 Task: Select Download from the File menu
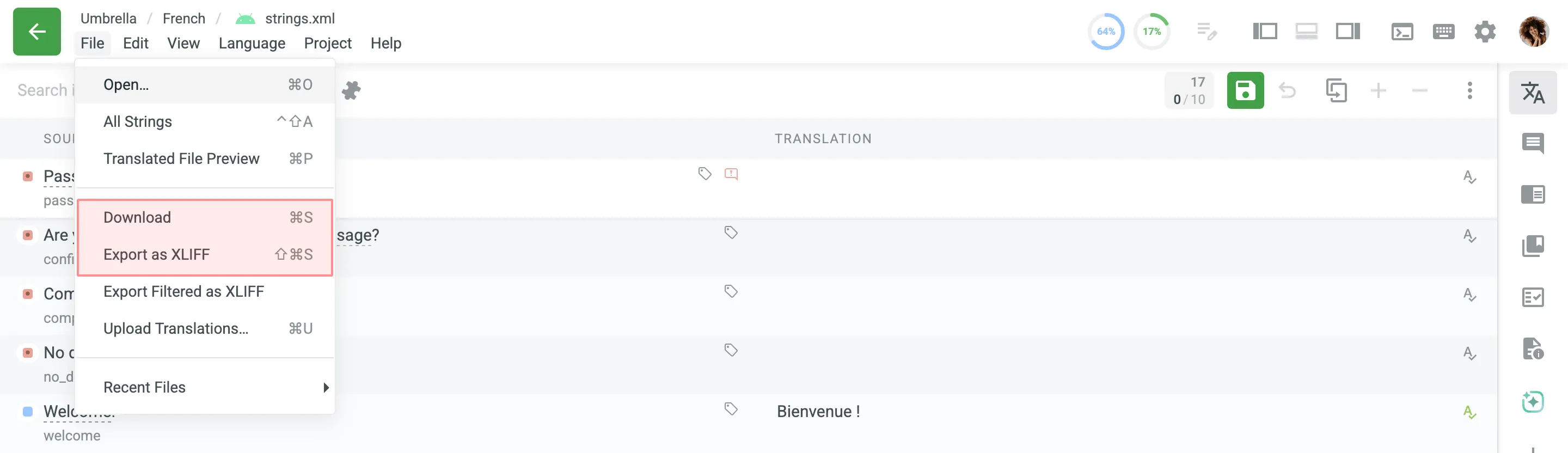(x=206, y=217)
